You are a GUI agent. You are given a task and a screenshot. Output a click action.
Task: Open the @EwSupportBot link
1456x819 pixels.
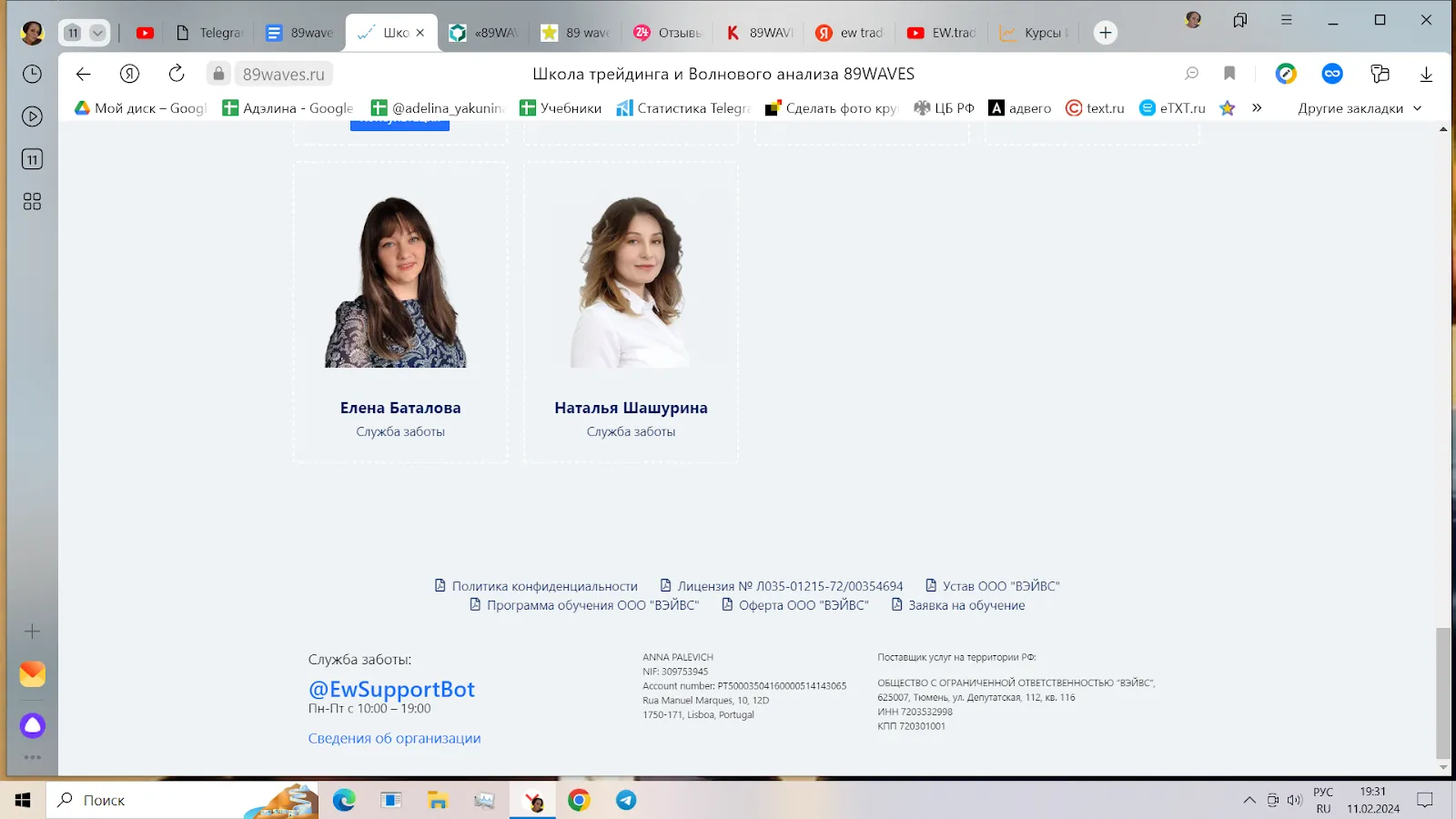[x=391, y=689]
